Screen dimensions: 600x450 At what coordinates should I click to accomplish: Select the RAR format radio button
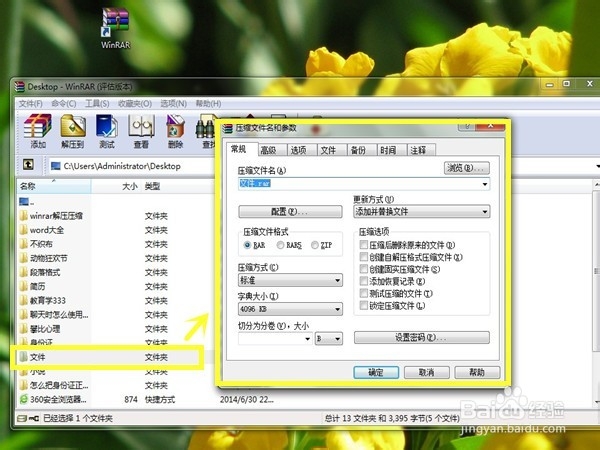click(247, 245)
